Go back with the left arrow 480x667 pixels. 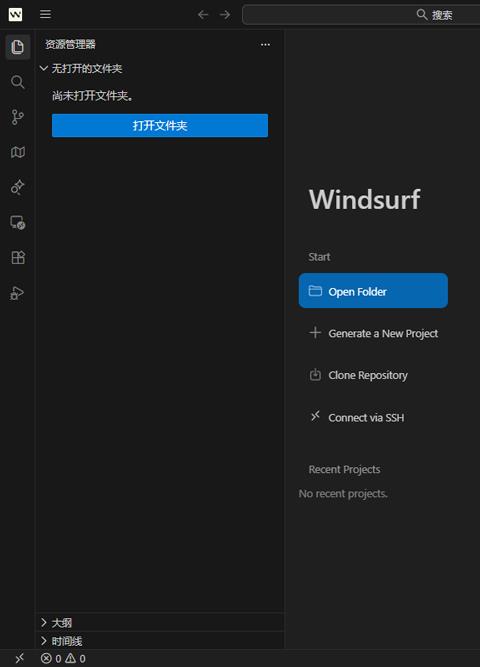click(203, 15)
